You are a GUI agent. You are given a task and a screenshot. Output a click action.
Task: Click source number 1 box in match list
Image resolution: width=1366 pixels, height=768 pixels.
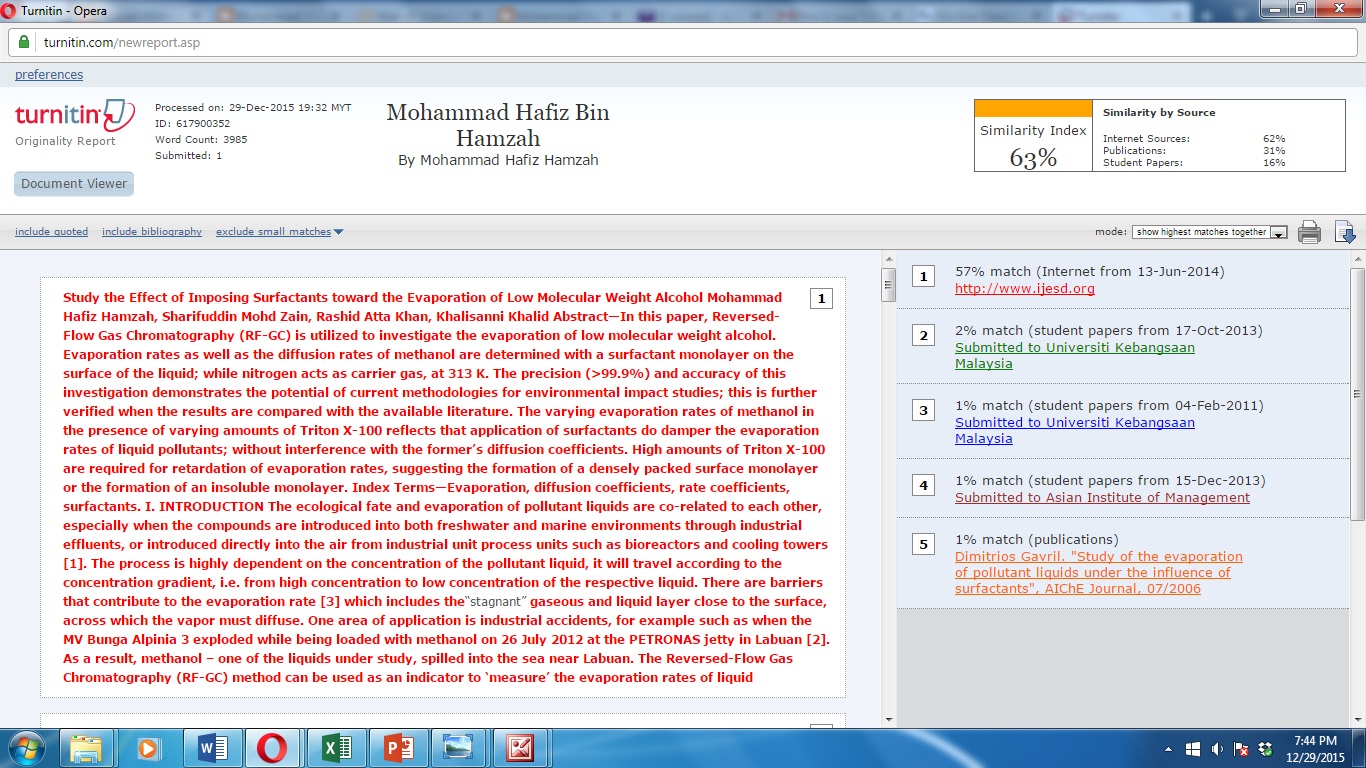coord(923,277)
